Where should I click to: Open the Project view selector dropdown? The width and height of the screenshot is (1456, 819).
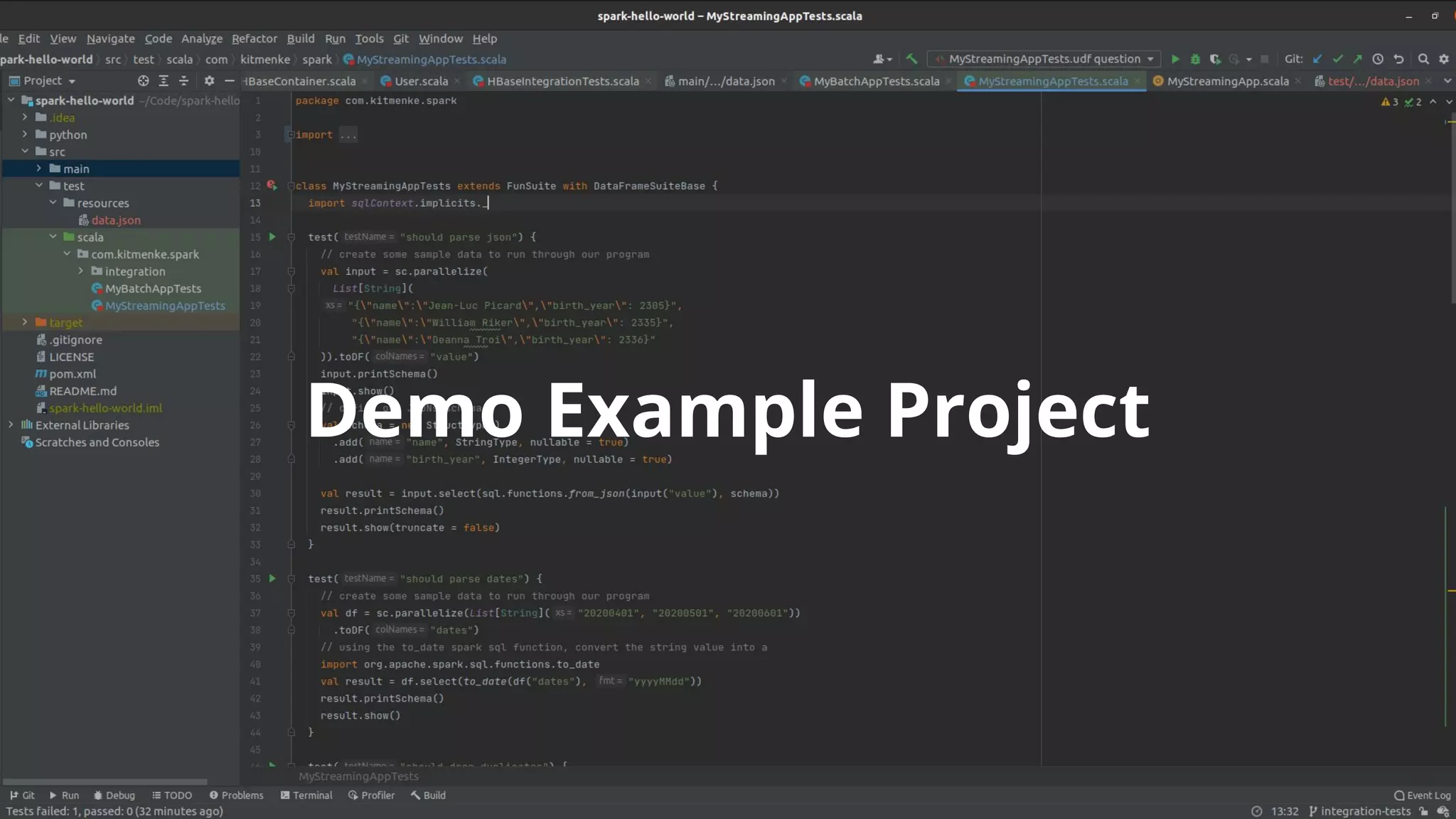pos(43,81)
